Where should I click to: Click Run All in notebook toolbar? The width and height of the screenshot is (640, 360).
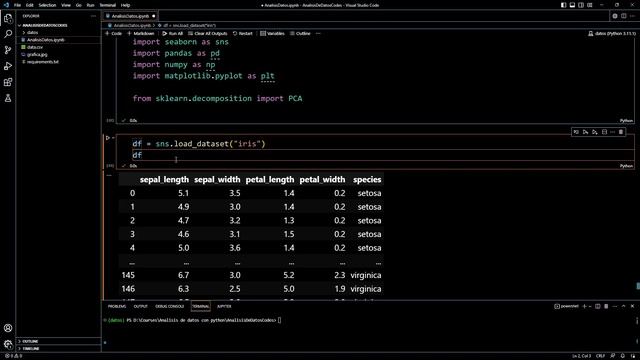pos(172,33)
